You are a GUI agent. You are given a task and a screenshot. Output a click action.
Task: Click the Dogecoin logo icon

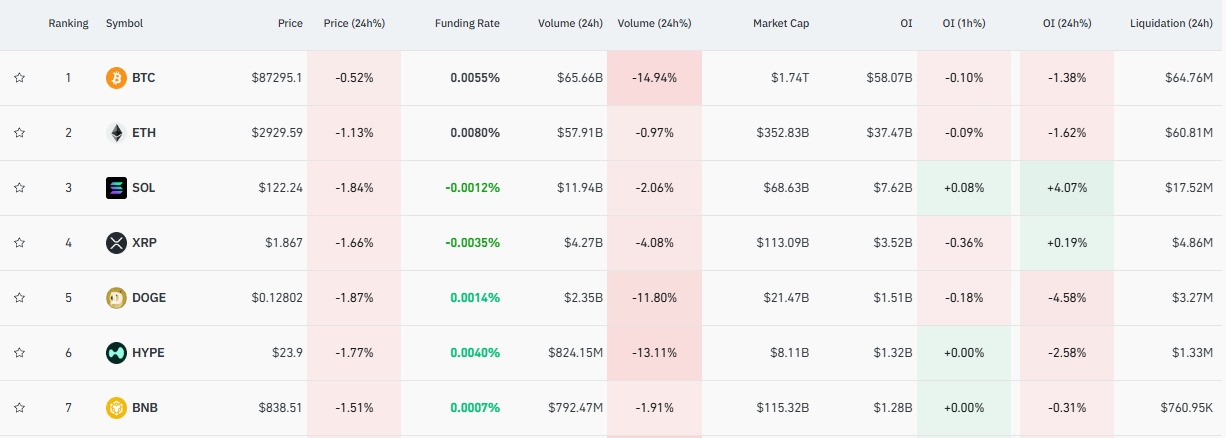(x=116, y=298)
